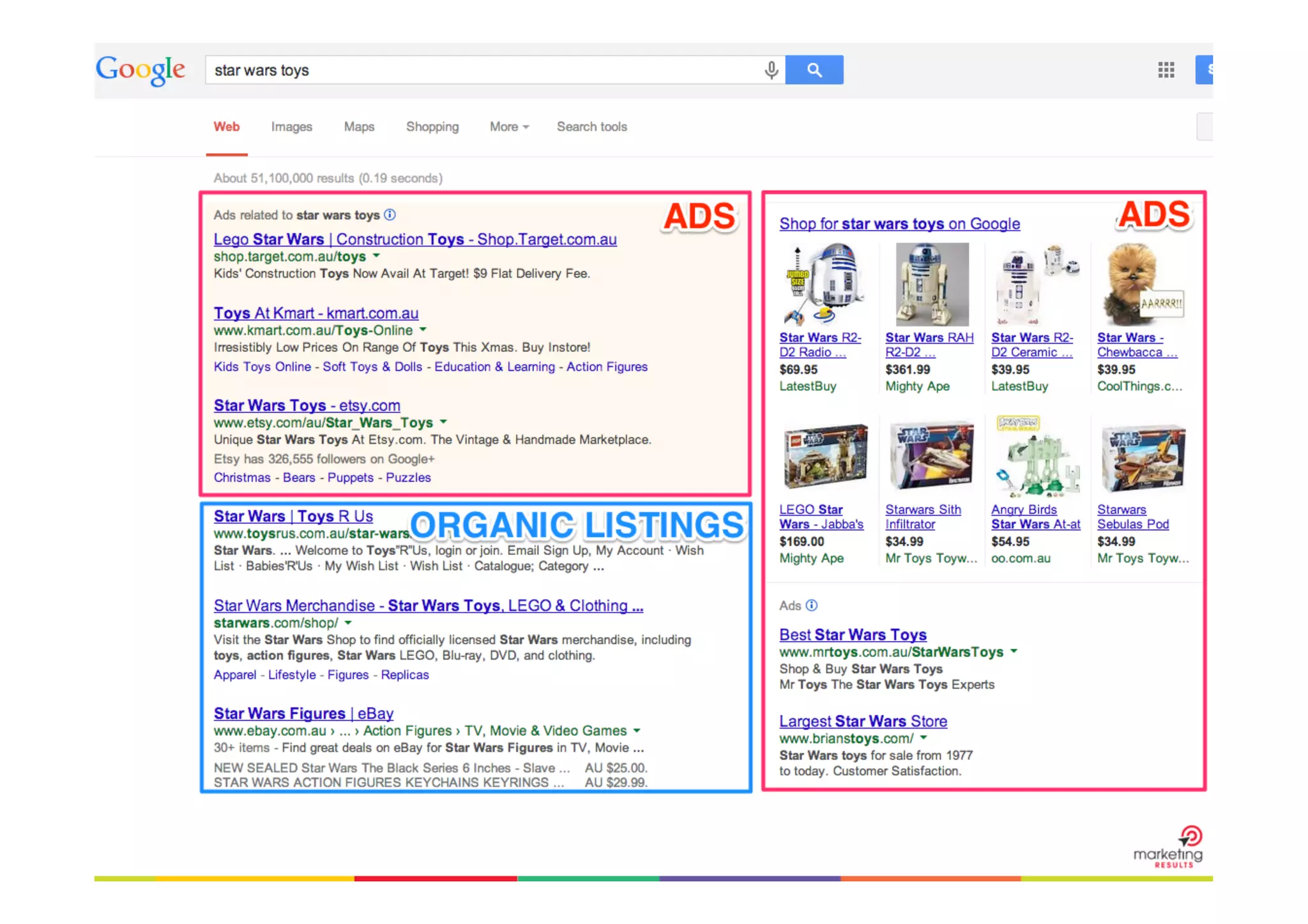Click '$361.99' price under RAH R2-D2

click(x=908, y=369)
